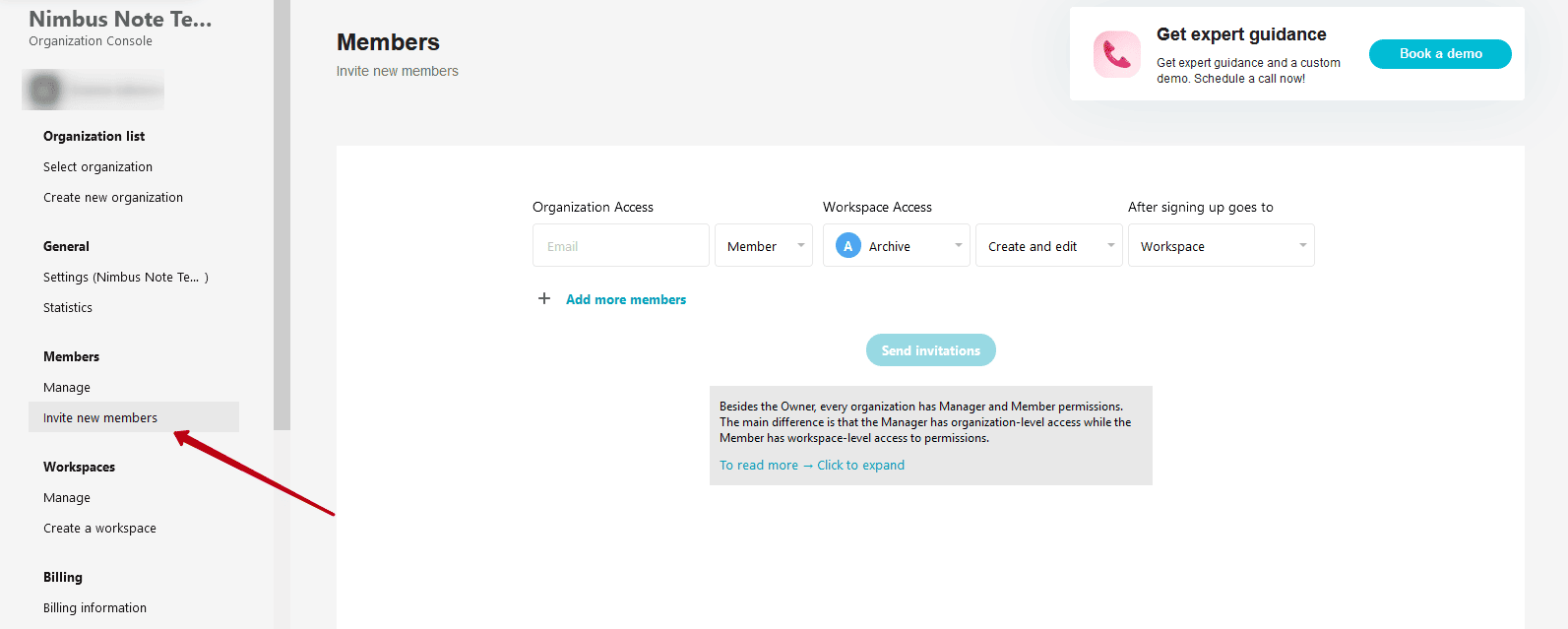Click the Book a demo button

[x=1439, y=54]
